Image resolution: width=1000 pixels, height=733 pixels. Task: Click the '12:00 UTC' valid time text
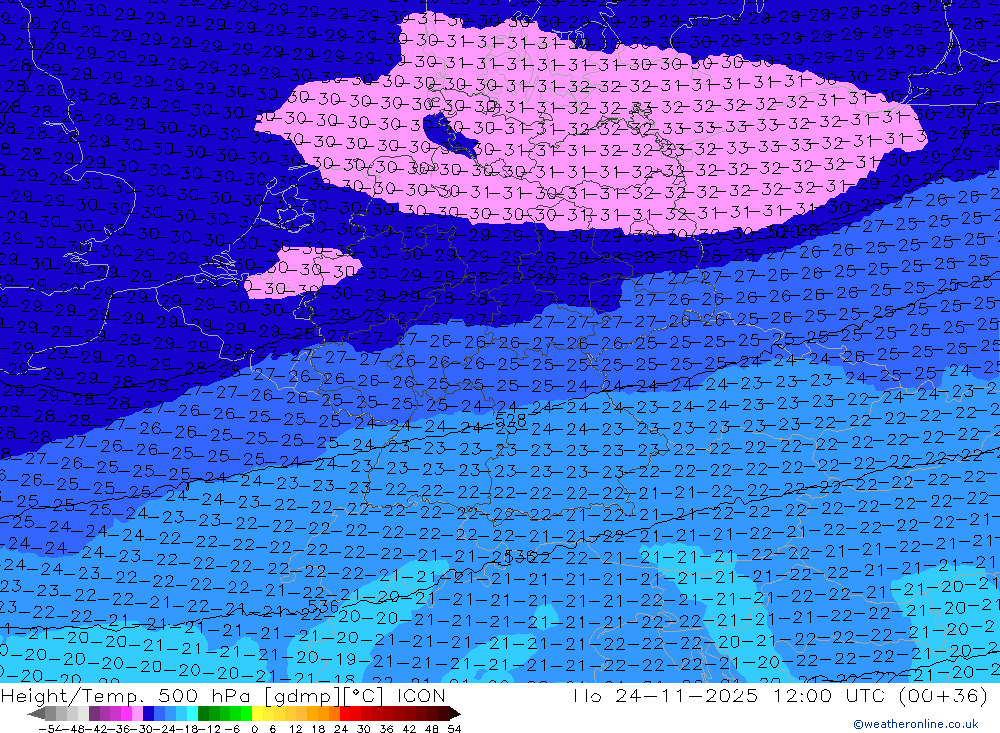point(832,695)
